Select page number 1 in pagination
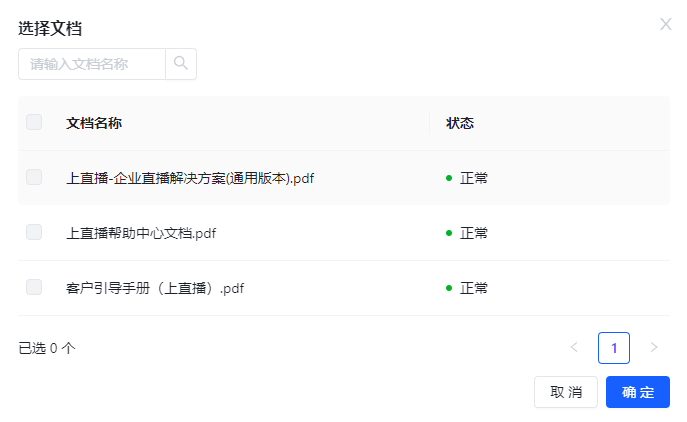Screen dimensions: 687x422 pyautogui.click(x=614, y=348)
